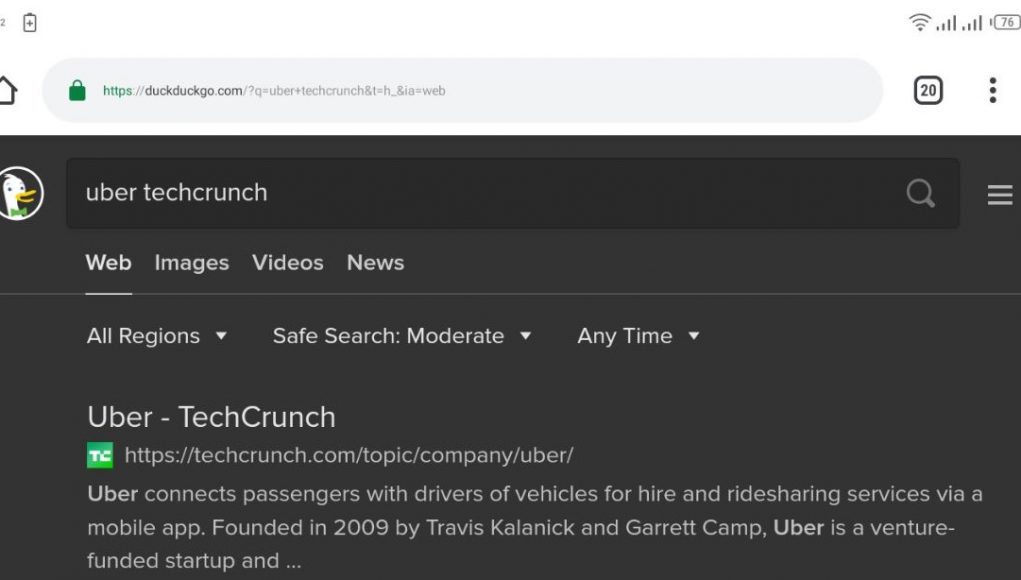Tap the battery level indicator showing 76

pos(1006,22)
